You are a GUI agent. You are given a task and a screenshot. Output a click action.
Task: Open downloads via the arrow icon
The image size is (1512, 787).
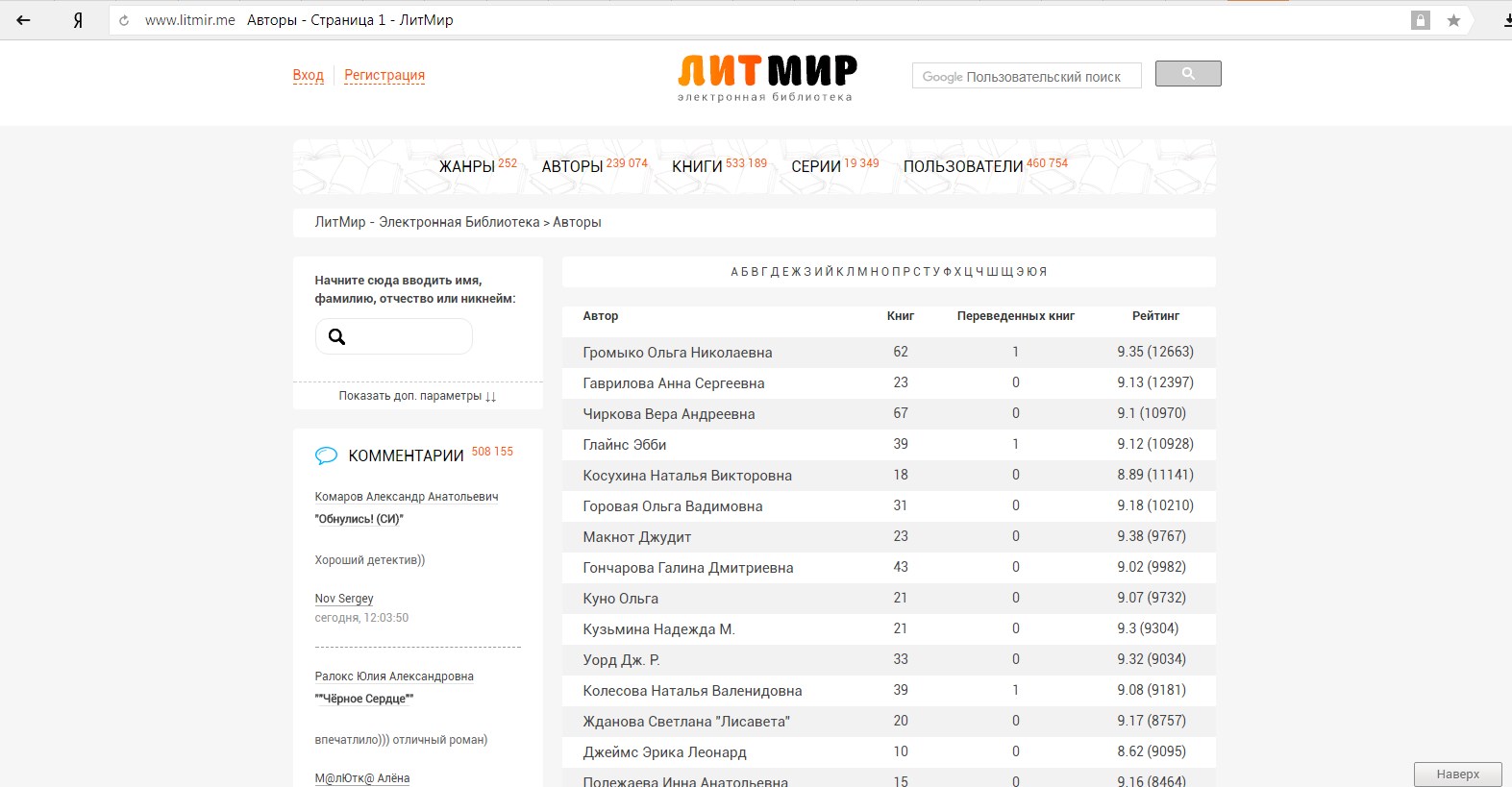click(1506, 20)
